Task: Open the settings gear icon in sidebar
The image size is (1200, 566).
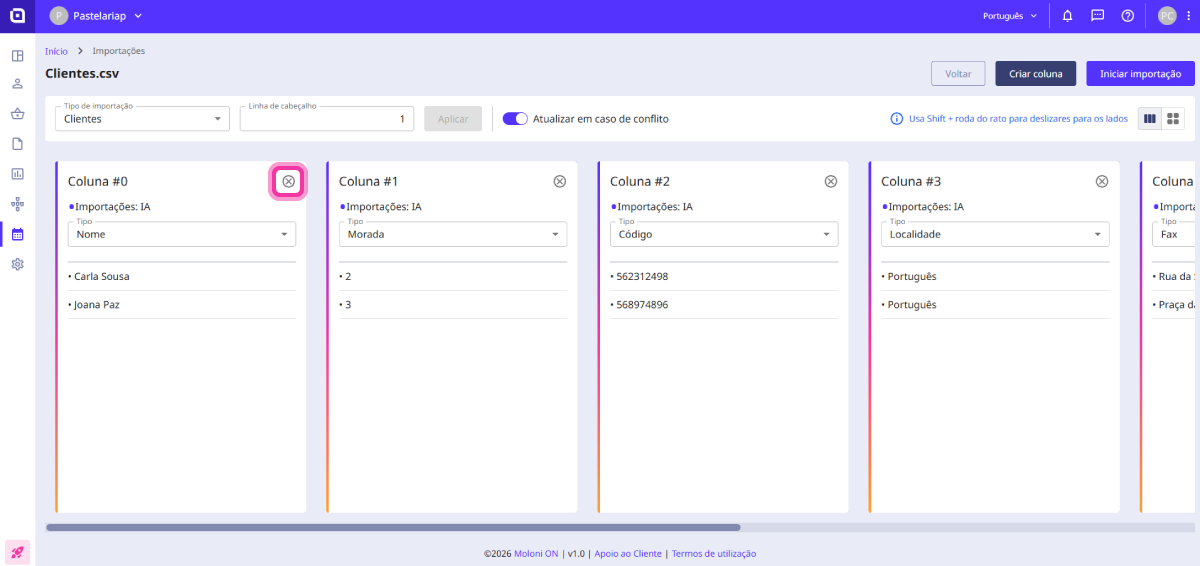Action: pyautogui.click(x=17, y=264)
